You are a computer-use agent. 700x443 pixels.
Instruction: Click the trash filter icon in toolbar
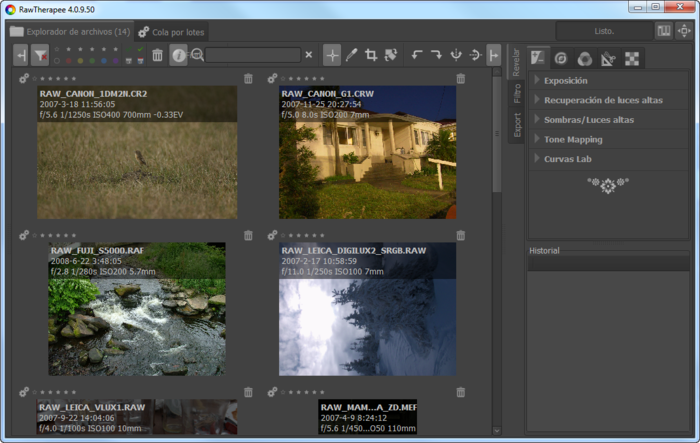(157, 55)
